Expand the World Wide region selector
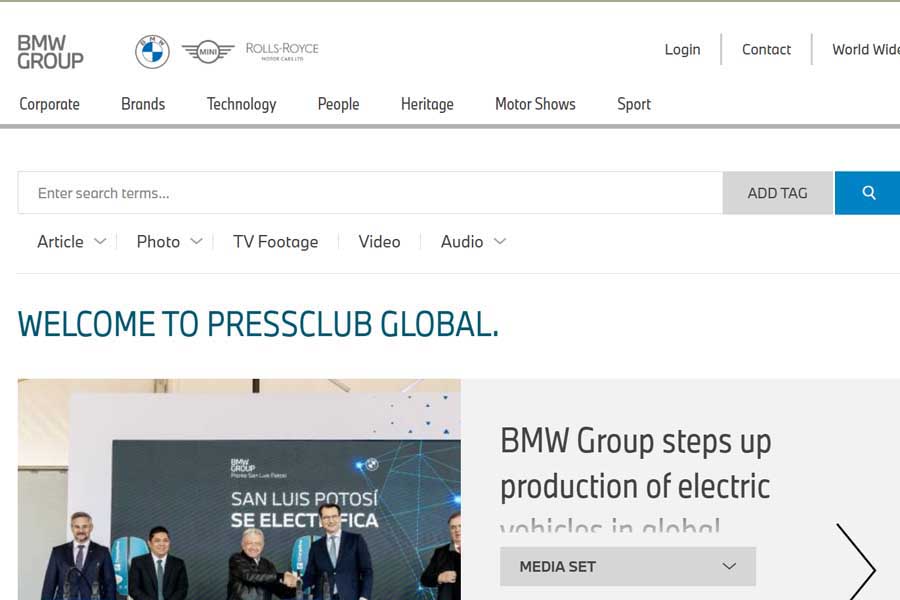900x600 pixels. pyautogui.click(x=868, y=49)
